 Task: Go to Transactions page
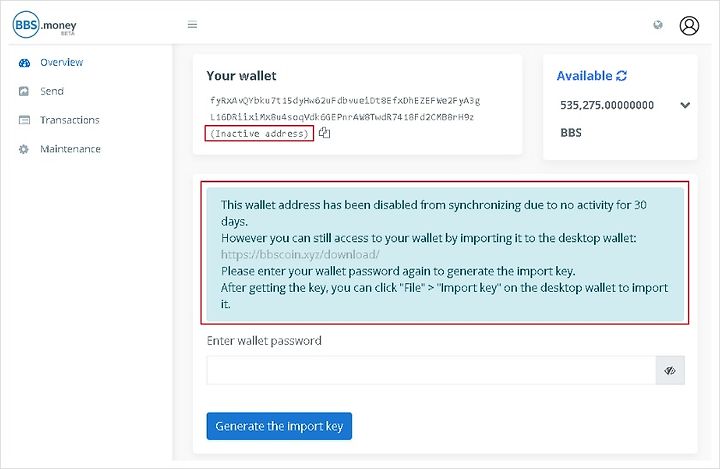(x=70, y=120)
